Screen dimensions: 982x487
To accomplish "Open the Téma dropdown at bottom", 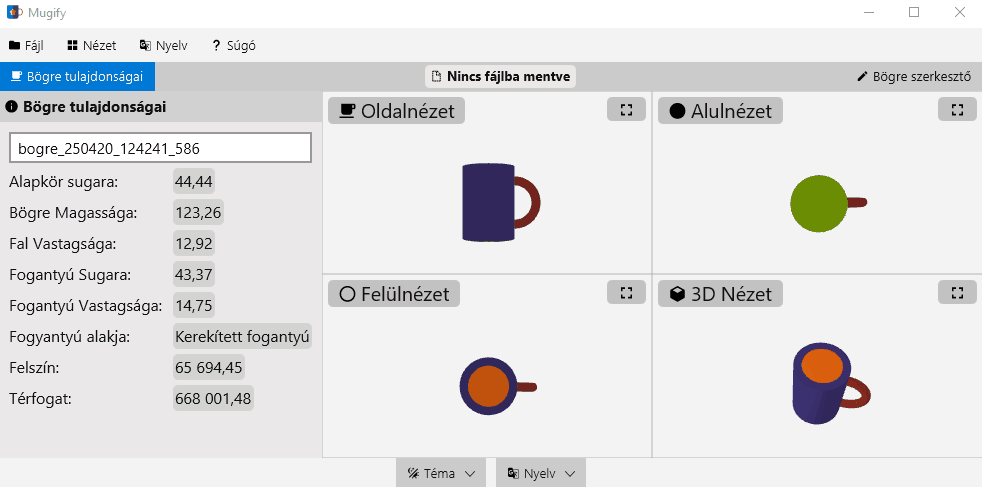I will coord(440,473).
